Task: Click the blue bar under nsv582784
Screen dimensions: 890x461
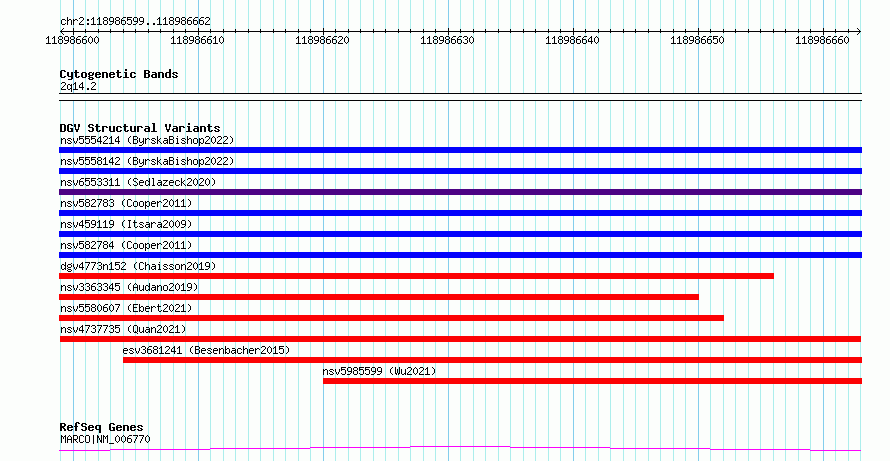Action: [x=460, y=255]
